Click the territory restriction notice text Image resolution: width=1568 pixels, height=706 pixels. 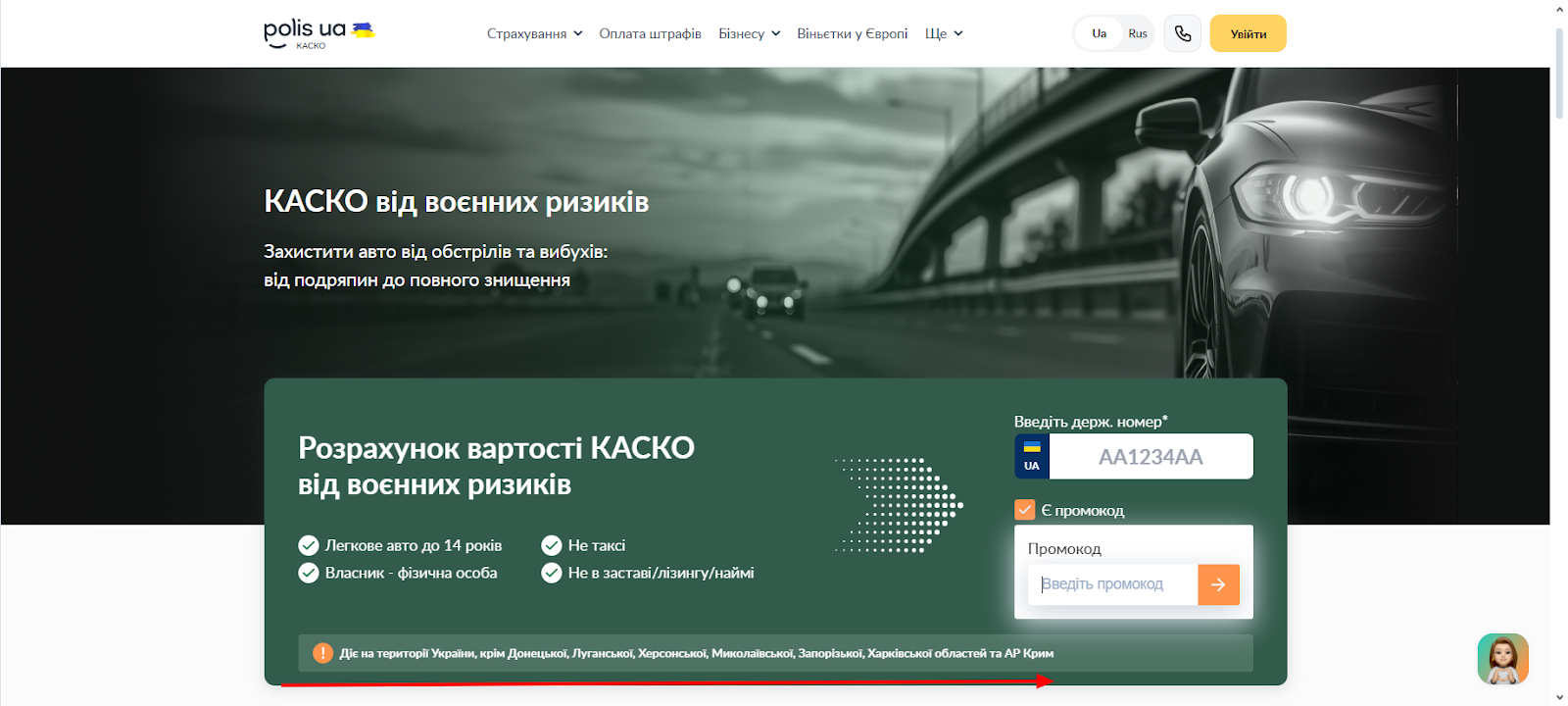697,653
